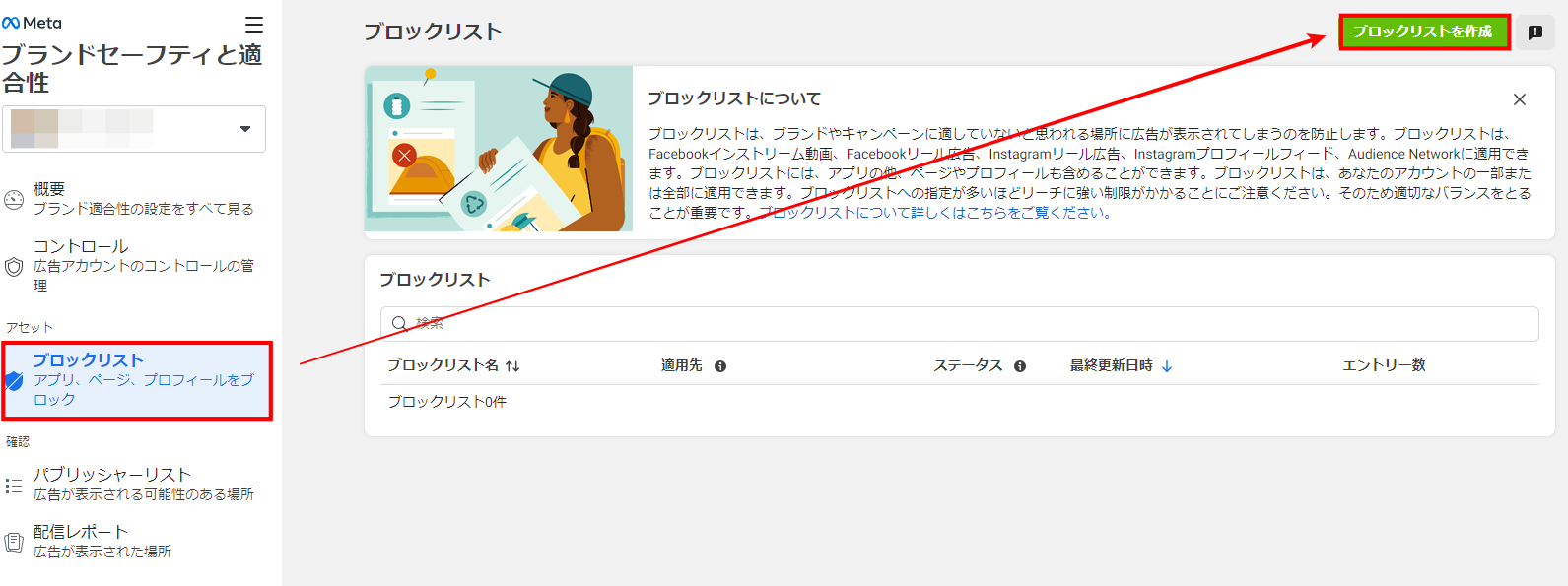The height and width of the screenshot is (586, 1568).
Task: Click the パブリッシャーリスト list icon
Action: tap(14, 486)
